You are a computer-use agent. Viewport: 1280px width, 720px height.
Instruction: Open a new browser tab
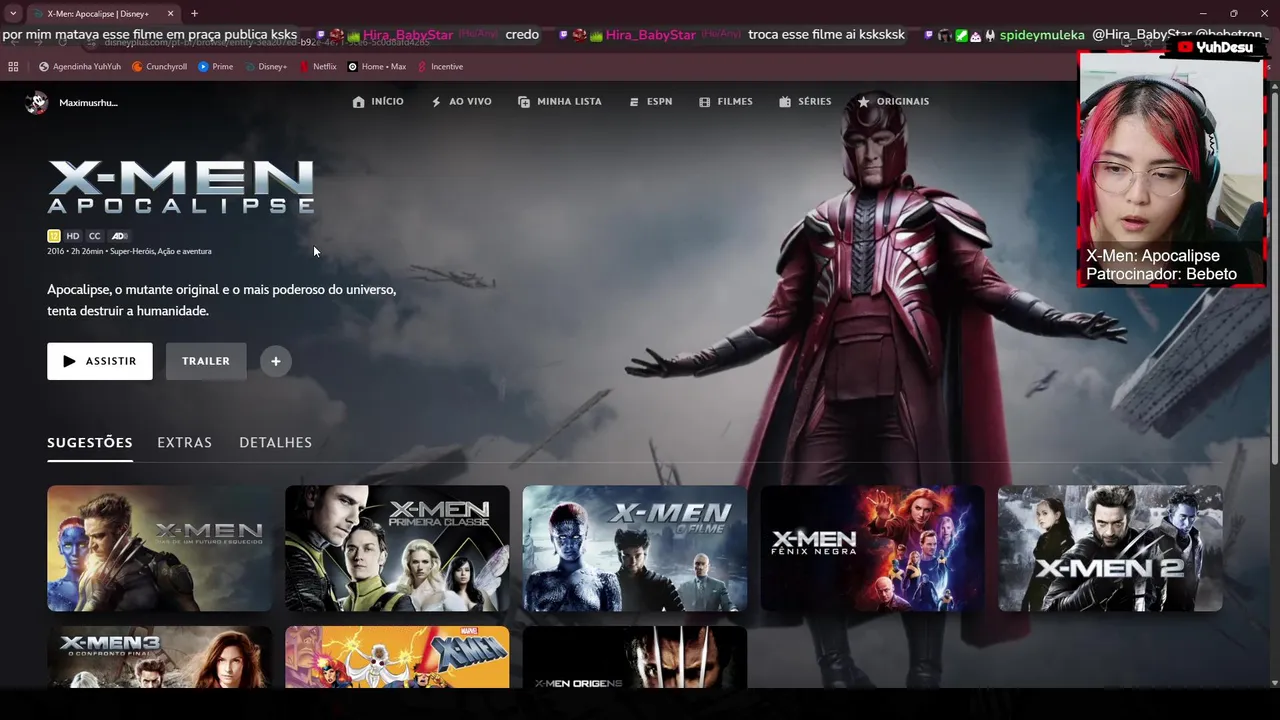(194, 13)
